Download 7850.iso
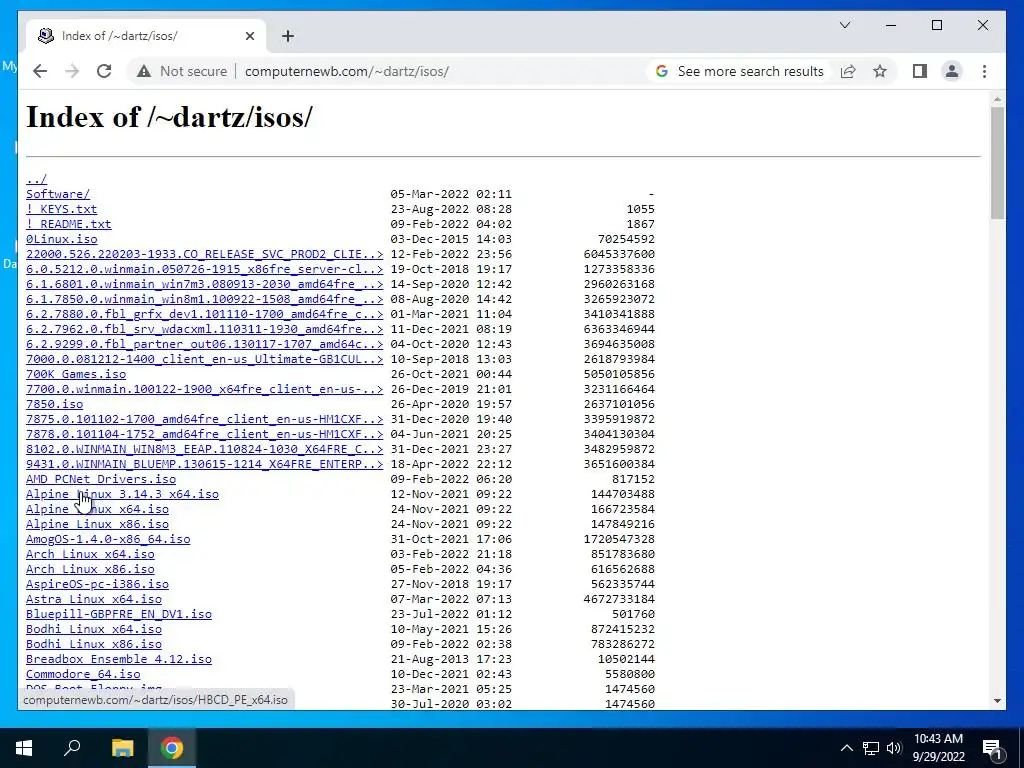The image size is (1024, 768). pyautogui.click(x=54, y=404)
